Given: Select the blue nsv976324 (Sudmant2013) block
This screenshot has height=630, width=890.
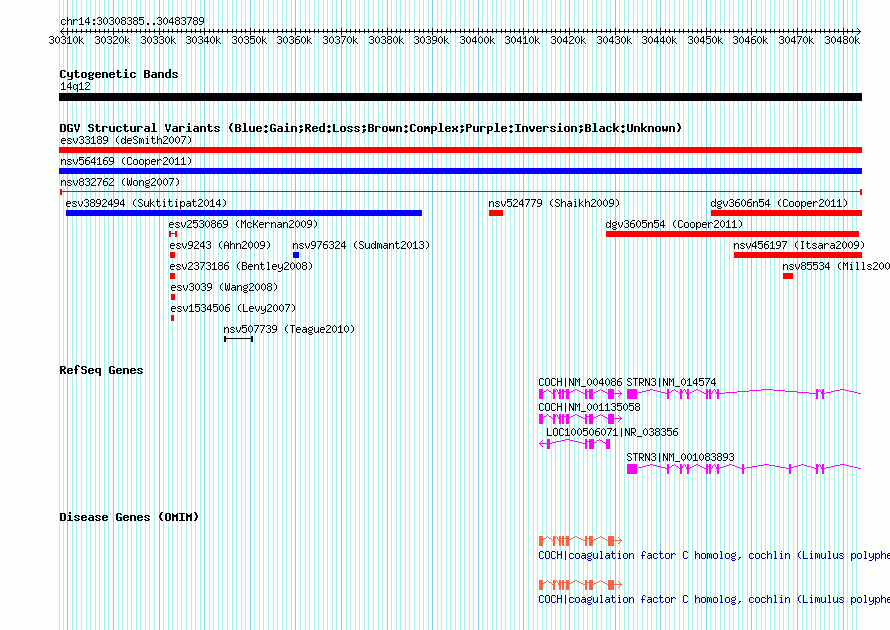Looking at the screenshot, I should [x=296, y=255].
